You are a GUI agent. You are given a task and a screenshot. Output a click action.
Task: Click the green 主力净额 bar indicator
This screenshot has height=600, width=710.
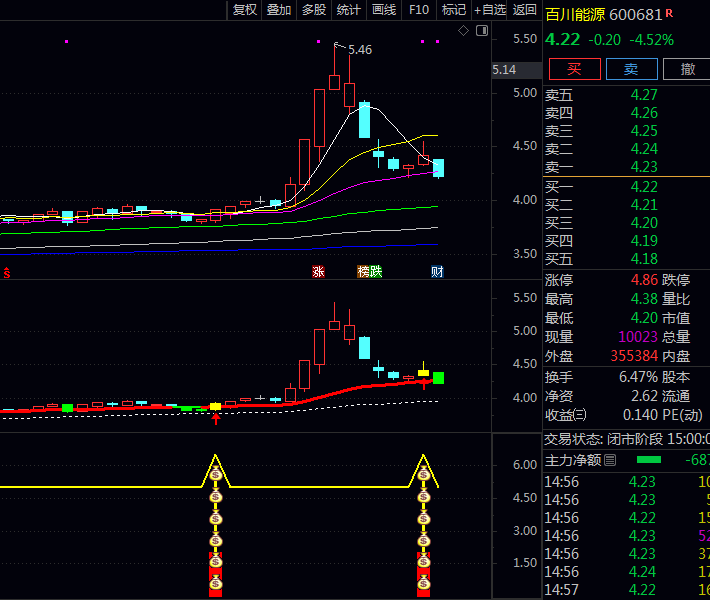pyautogui.click(x=649, y=460)
